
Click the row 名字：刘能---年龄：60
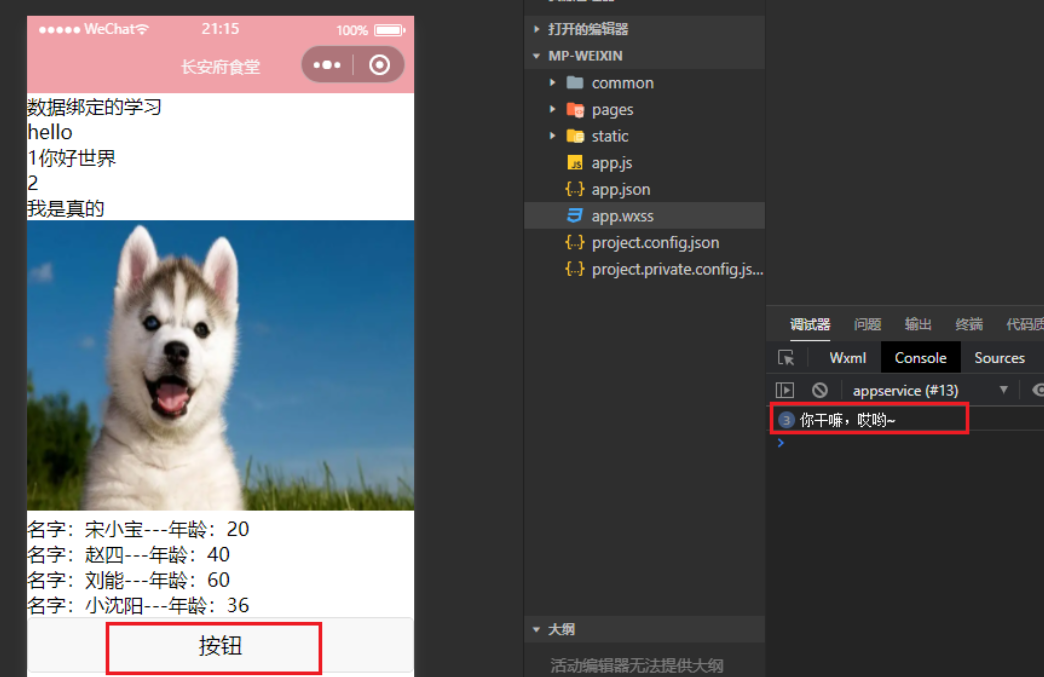(x=129, y=580)
